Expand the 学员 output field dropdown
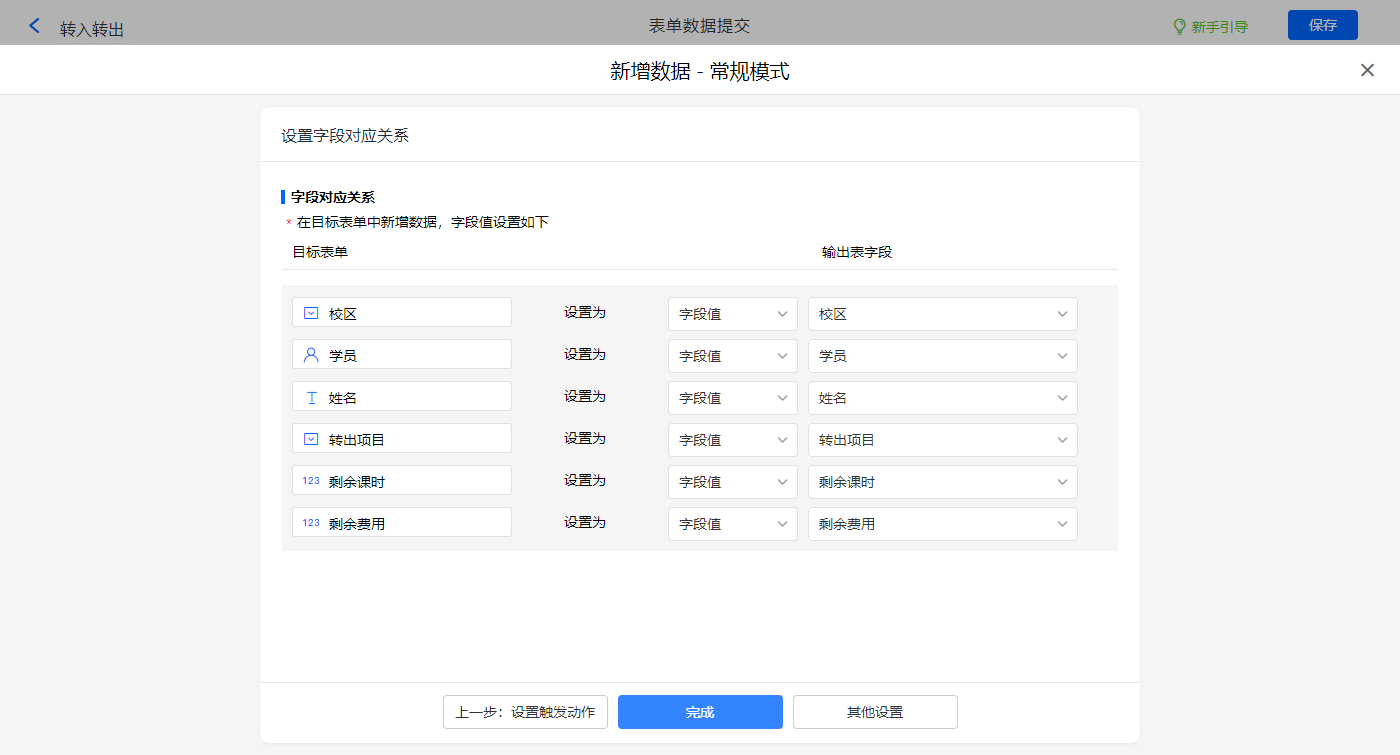This screenshot has height=755, width=1400. point(942,356)
